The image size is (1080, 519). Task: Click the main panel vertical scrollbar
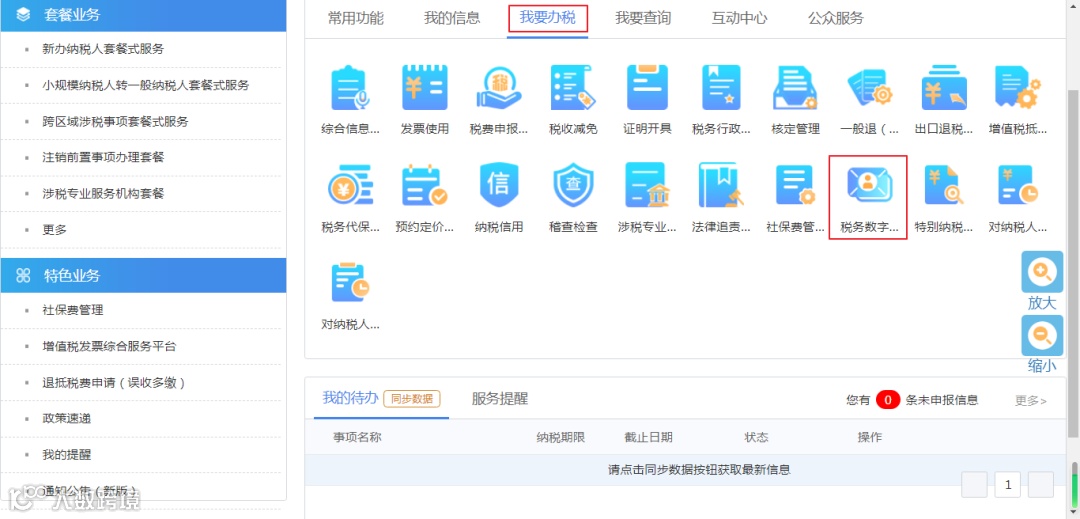coord(1072,263)
